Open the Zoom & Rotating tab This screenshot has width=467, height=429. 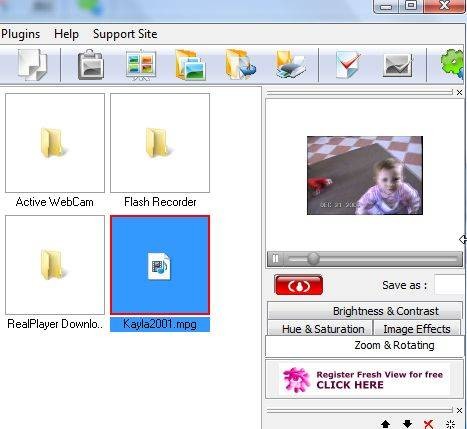coord(365,346)
